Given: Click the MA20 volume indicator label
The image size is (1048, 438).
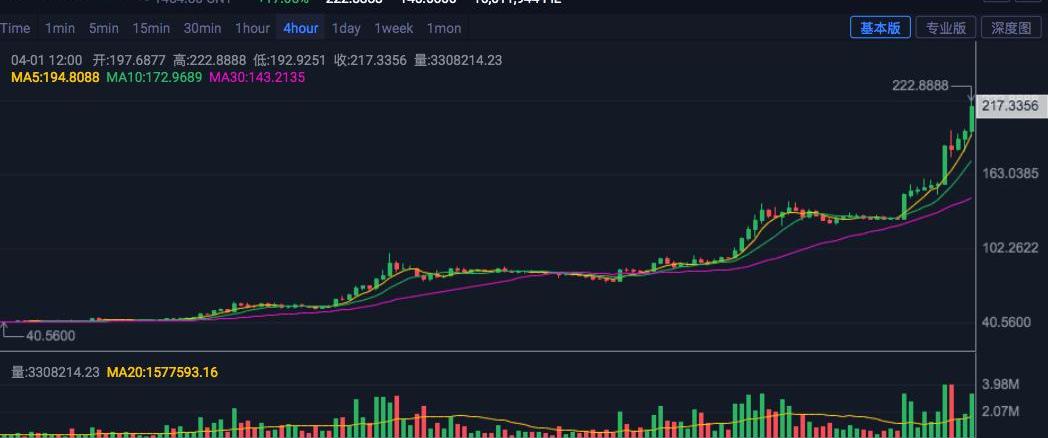Looking at the screenshot, I should point(162,372).
